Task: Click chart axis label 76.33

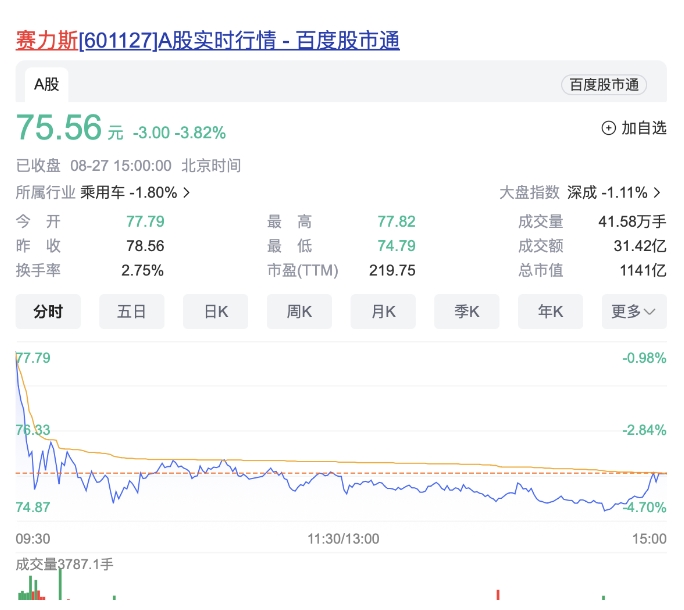Action: pos(33,430)
